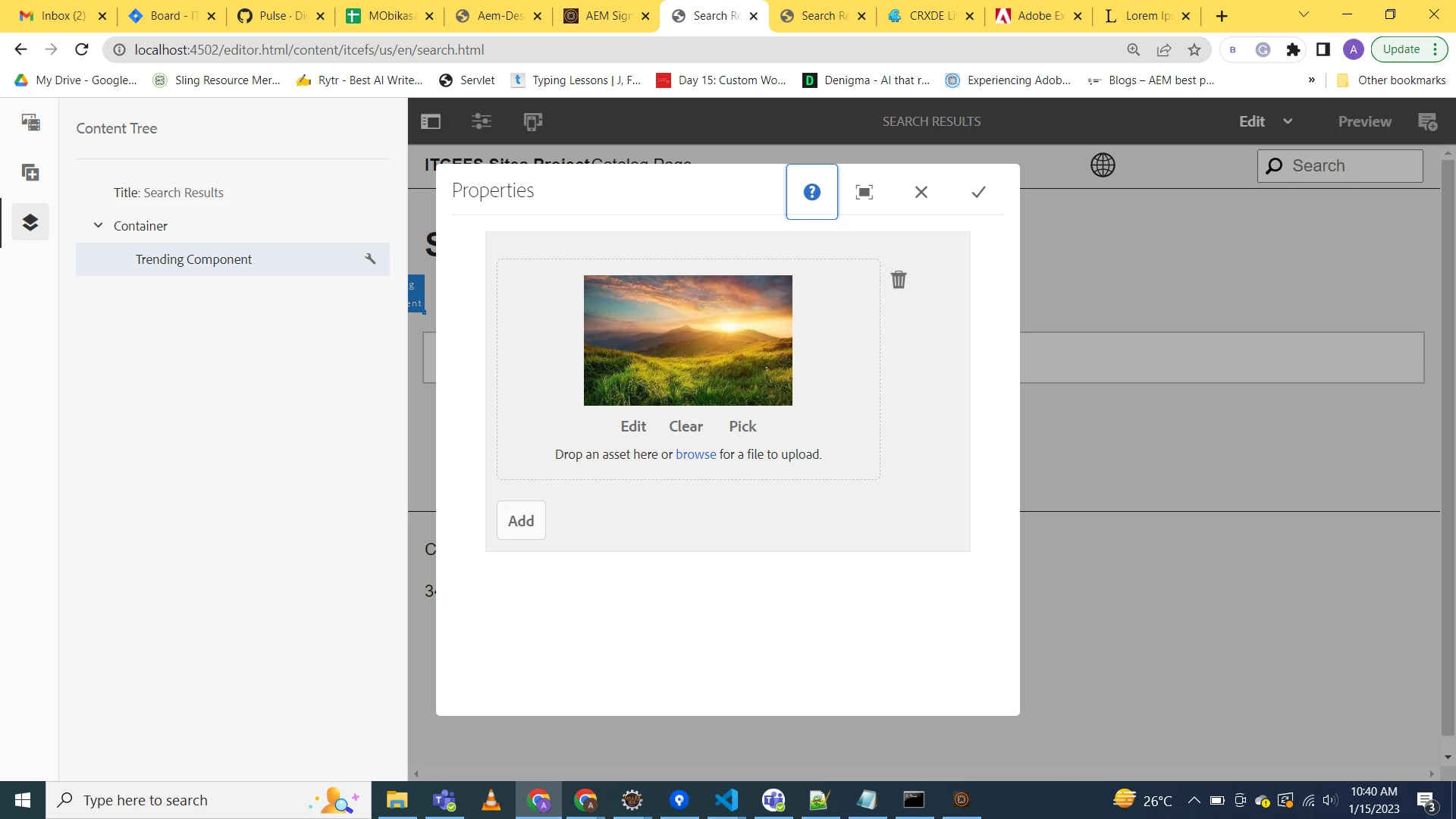Viewport: 1456px width, 819px height.
Task: Cancel the Properties dialog with X icon
Action: tap(921, 192)
